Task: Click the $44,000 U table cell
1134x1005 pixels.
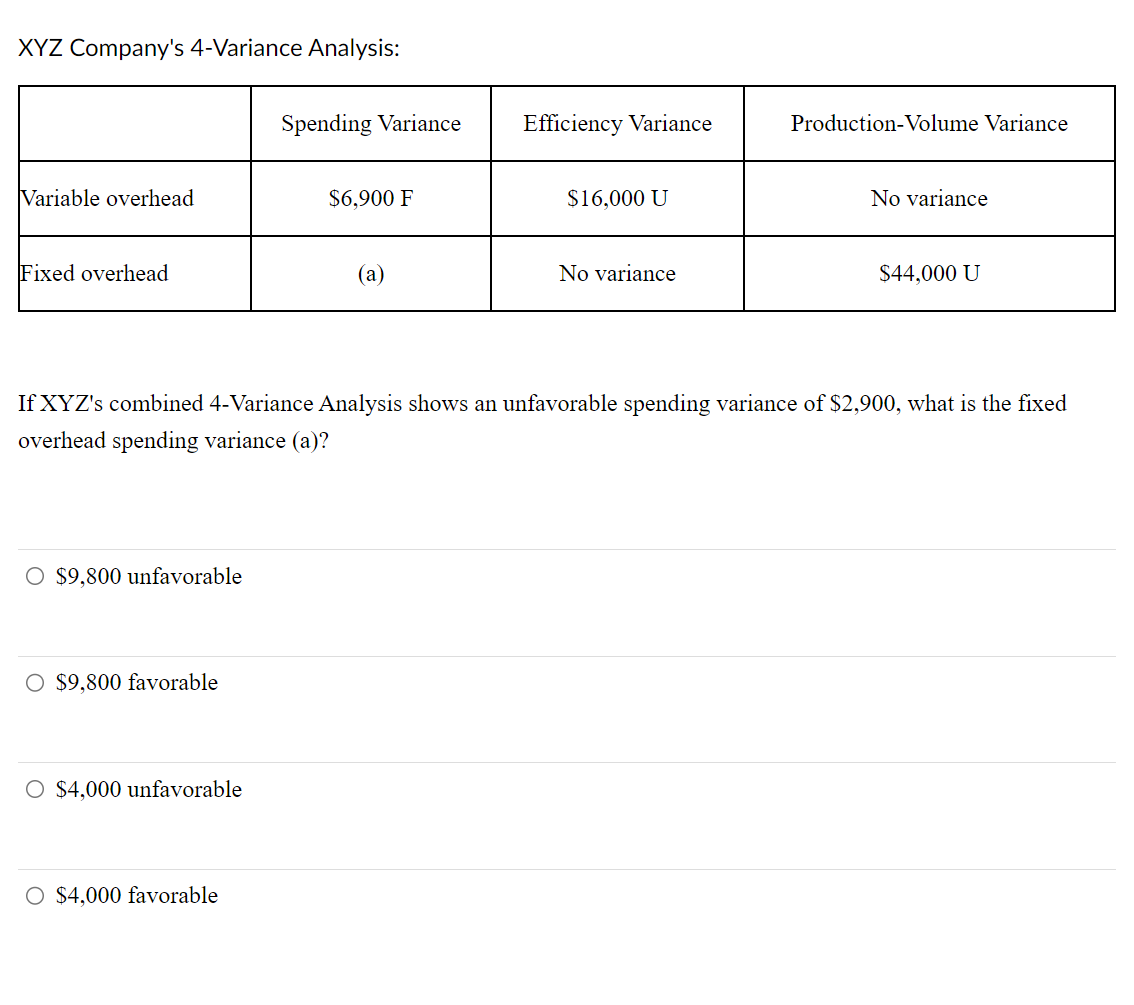Action: (x=929, y=273)
